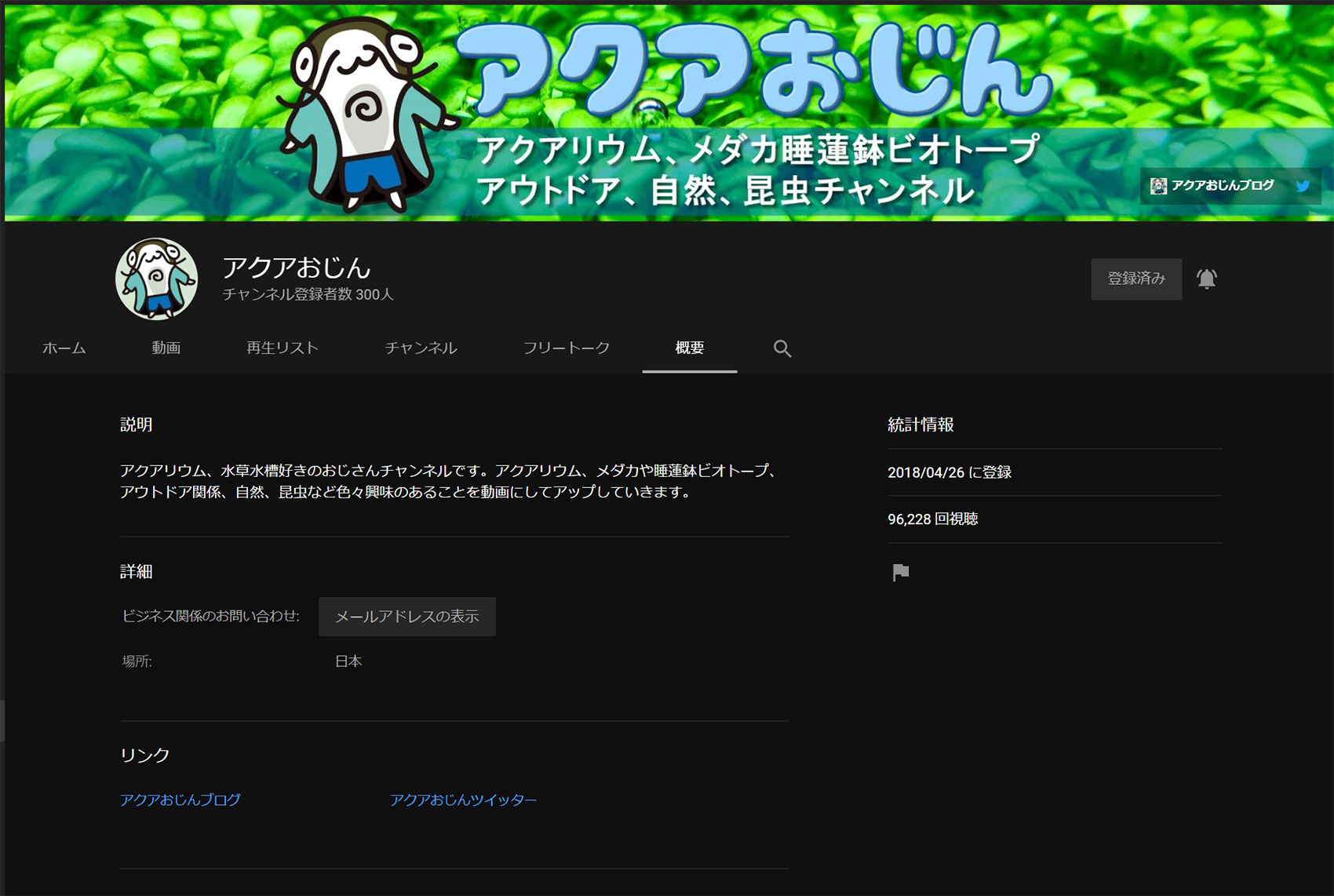The image size is (1334, 896).
Task: Click the アクアおじんブログ banner link
Action: click(1213, 186)
